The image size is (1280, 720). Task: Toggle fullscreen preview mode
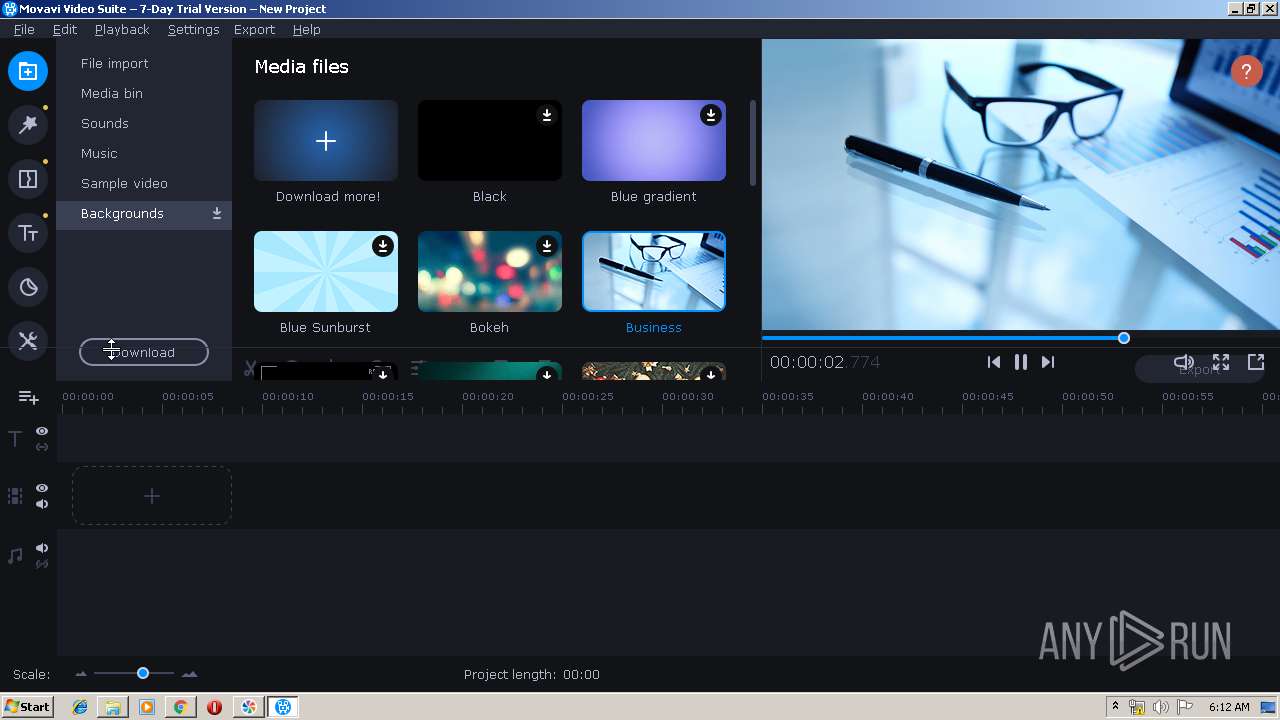point(1221,362)
